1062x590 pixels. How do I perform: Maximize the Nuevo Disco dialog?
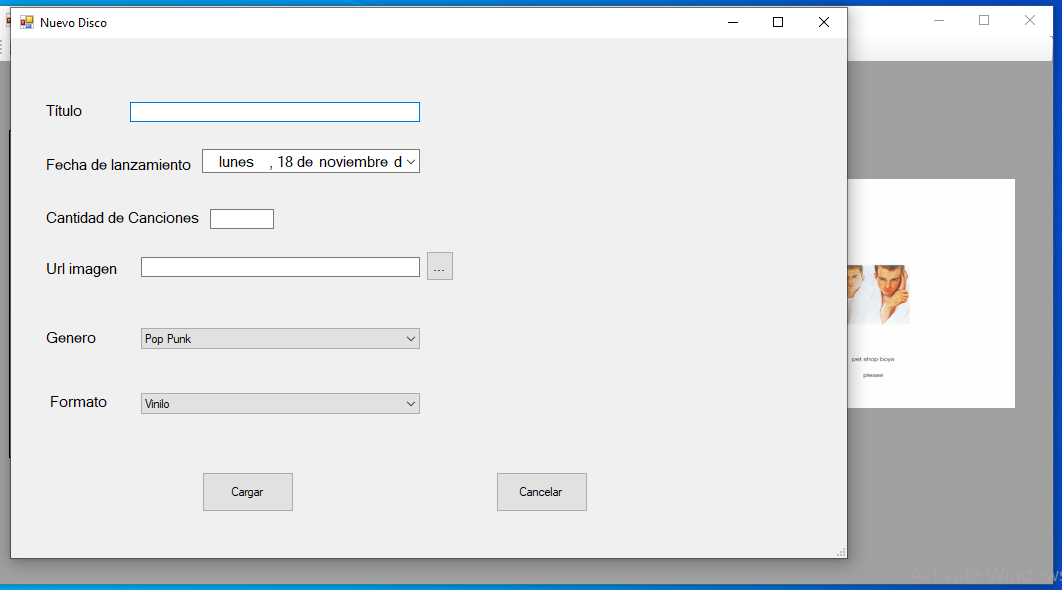pyautogui.click(x=778, y=22)
